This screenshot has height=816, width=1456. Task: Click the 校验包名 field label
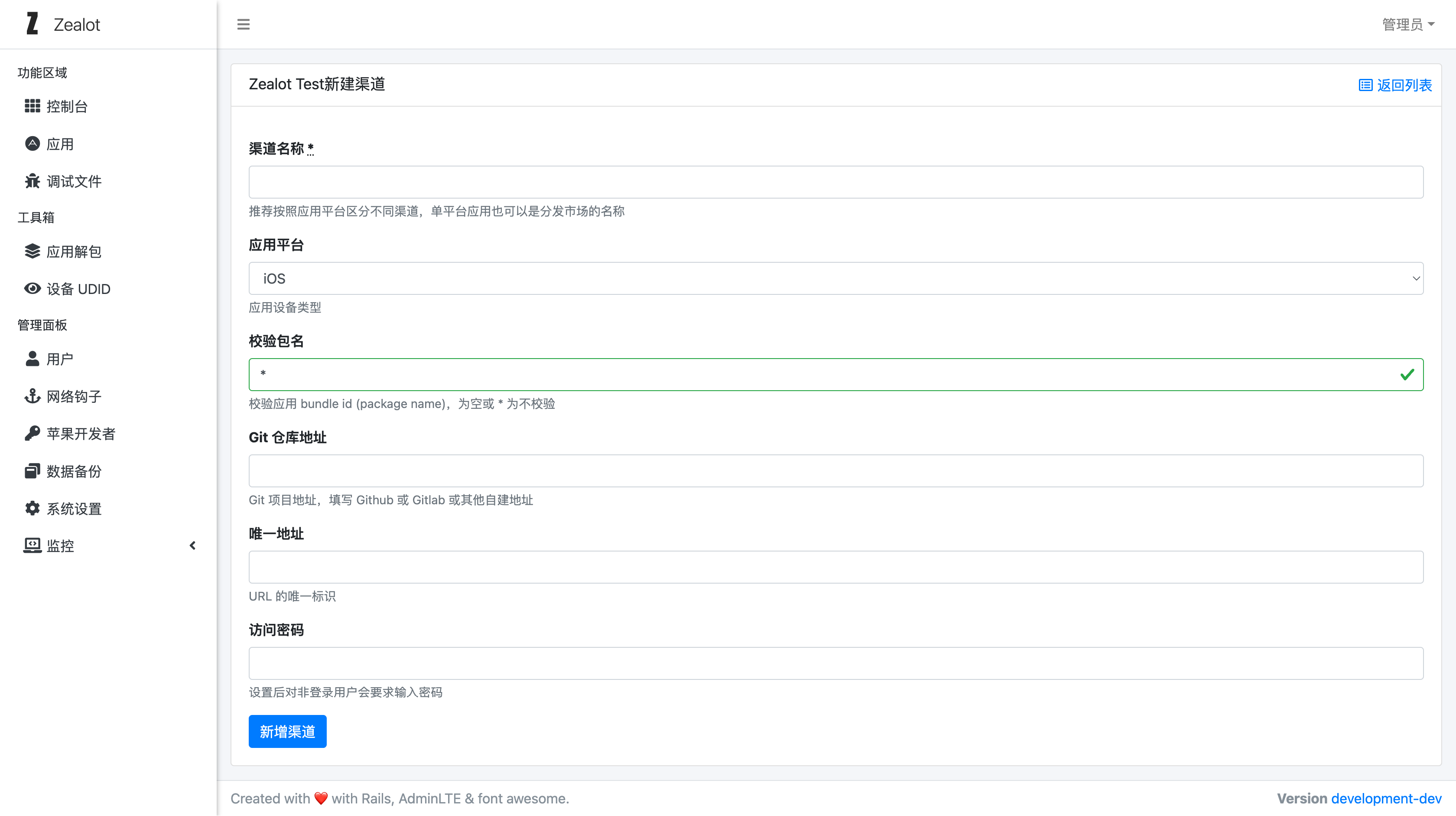276,341
